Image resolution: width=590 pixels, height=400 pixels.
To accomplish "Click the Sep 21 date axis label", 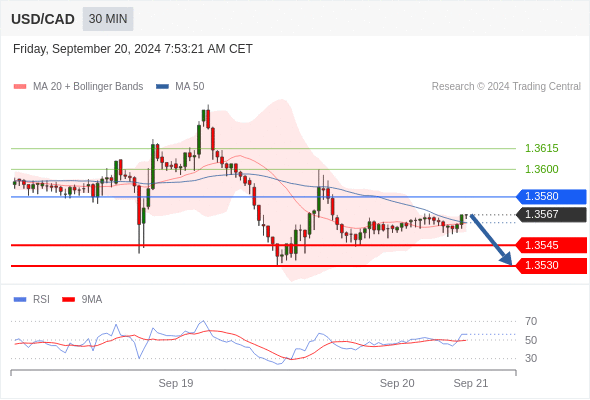I will click(471, 383).
